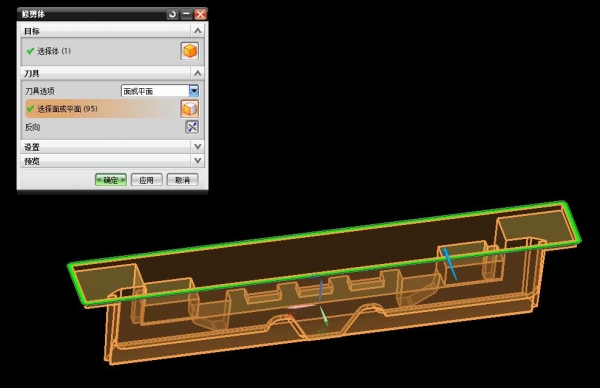
Task: Collapse the 刀具 tool section
Action: click(197, 73)
